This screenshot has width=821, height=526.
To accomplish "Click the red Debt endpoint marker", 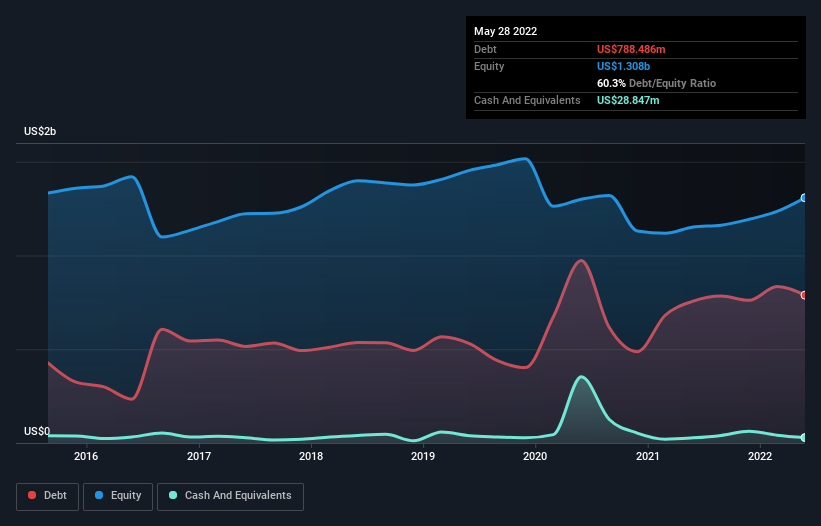I will pyautogui.click(x=804, y=295).
